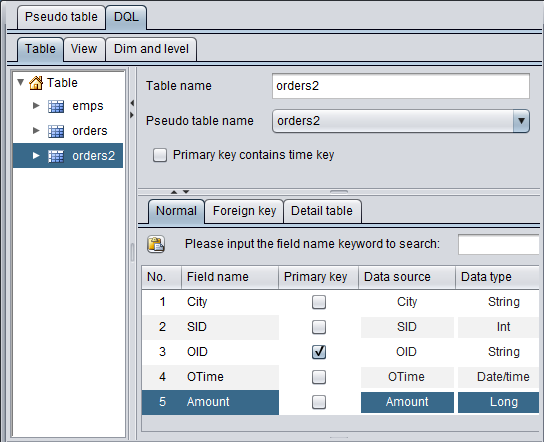
Task: Click the home icon of Table root
Action: click(36, 83)
